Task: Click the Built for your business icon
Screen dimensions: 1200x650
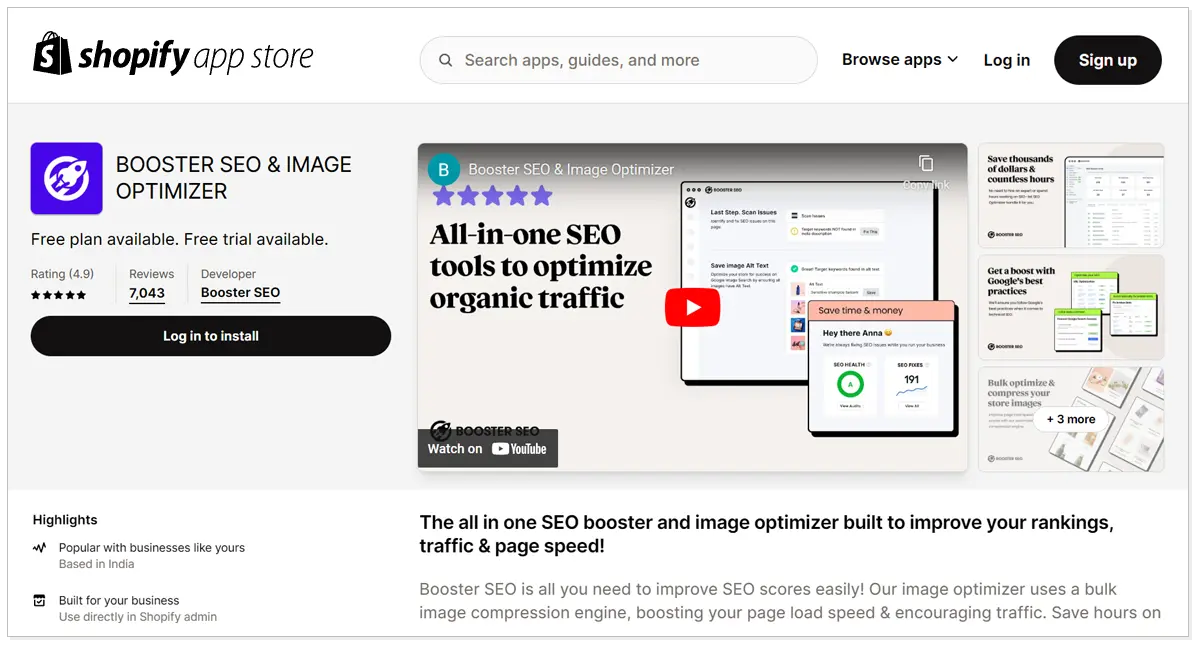Action: tap(39, 601)
